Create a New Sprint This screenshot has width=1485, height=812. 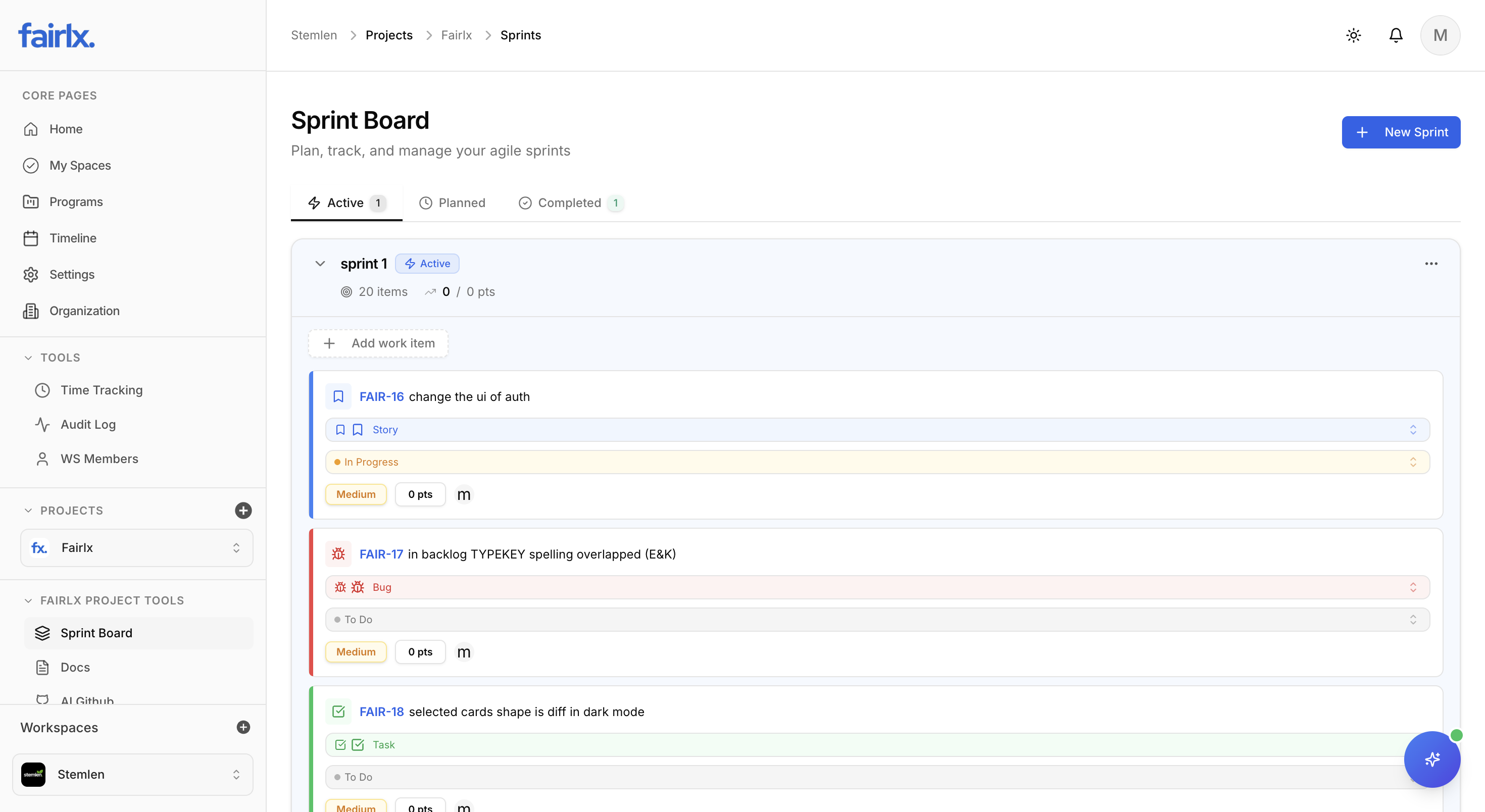1401,132
